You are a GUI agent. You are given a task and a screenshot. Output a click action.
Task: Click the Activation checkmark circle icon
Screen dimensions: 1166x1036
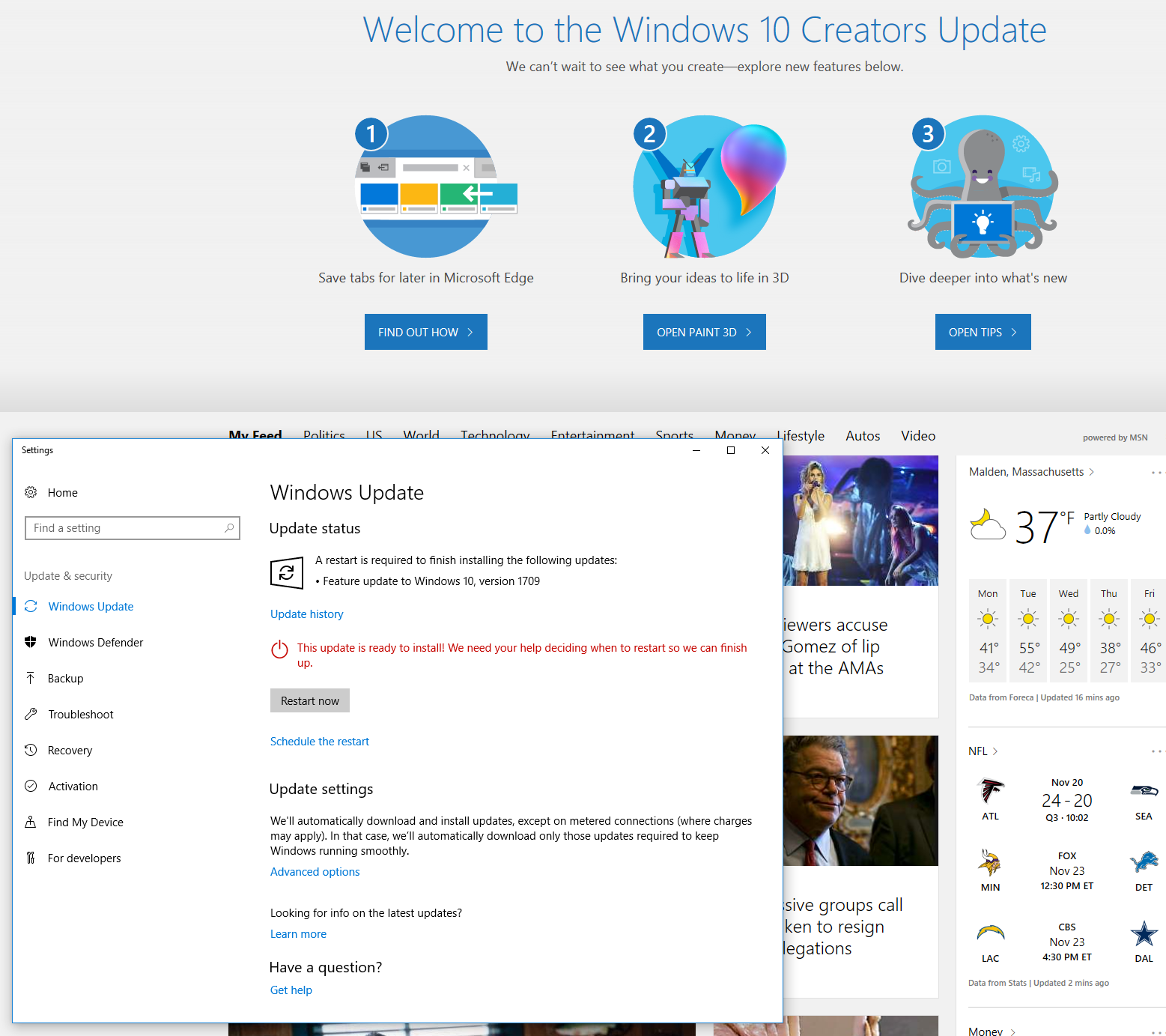31,786
